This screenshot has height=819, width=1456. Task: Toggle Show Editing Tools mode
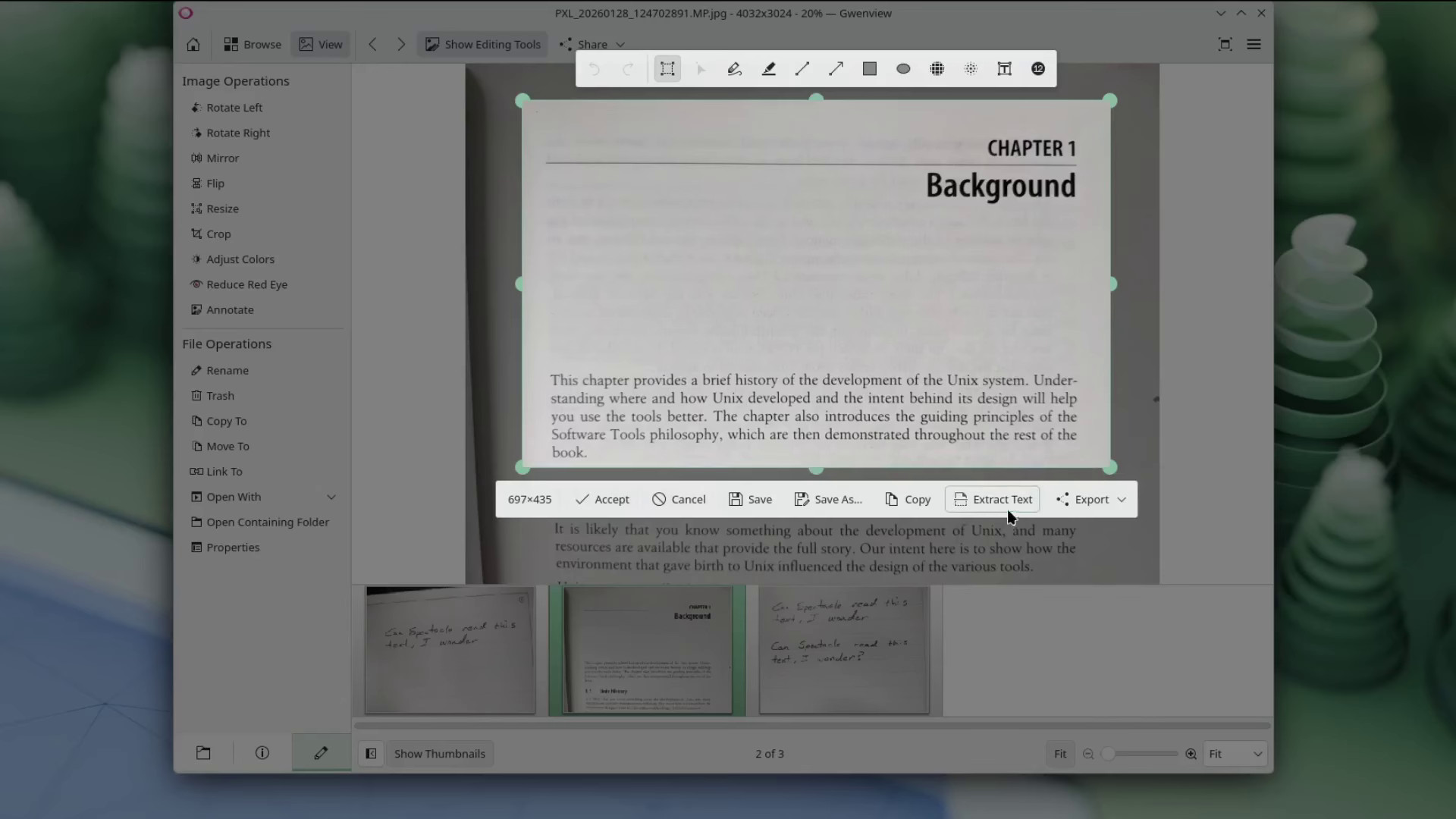point(482,44)
